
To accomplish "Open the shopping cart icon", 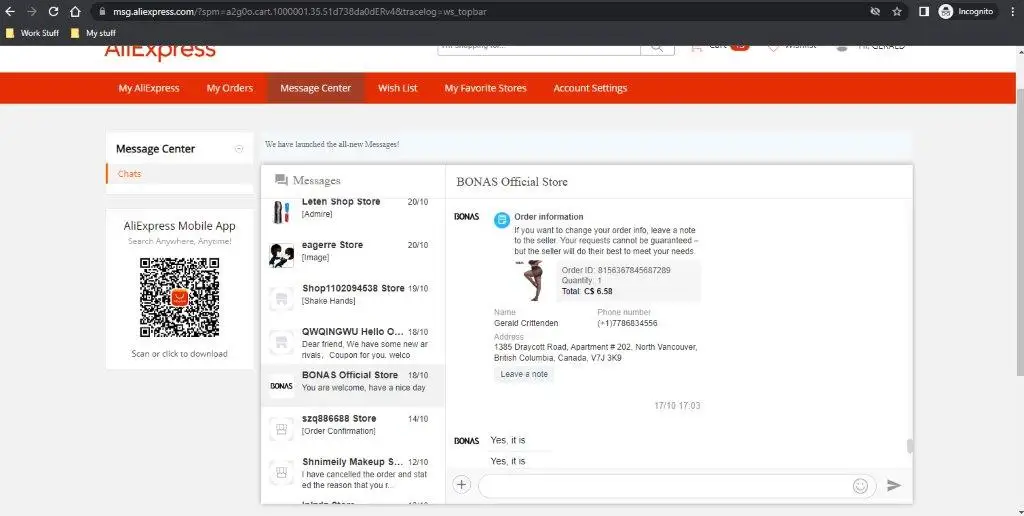I will point(697,48).
